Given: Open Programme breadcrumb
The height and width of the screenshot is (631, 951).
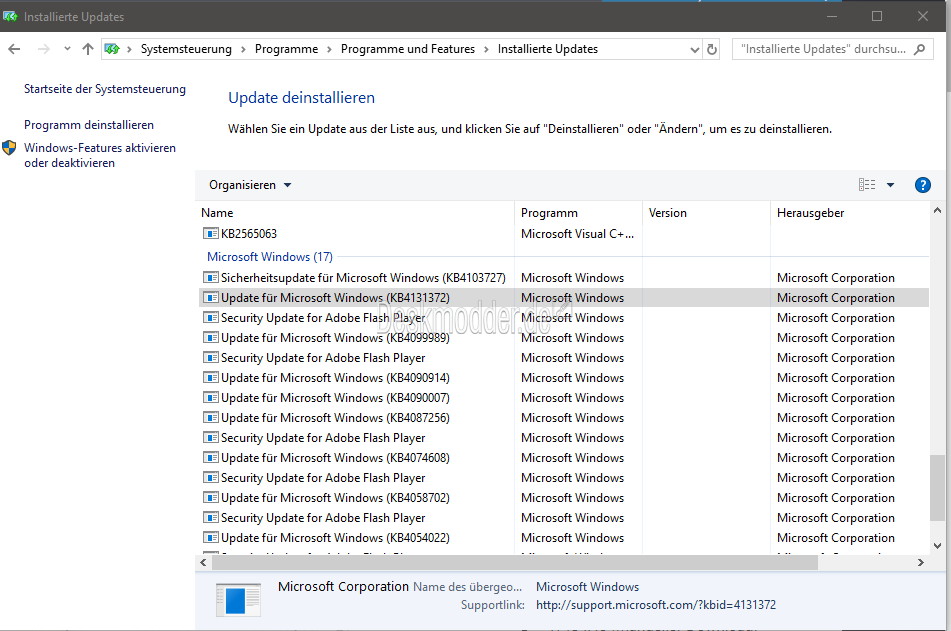Looking at the screenshot, I should point(286,49).
